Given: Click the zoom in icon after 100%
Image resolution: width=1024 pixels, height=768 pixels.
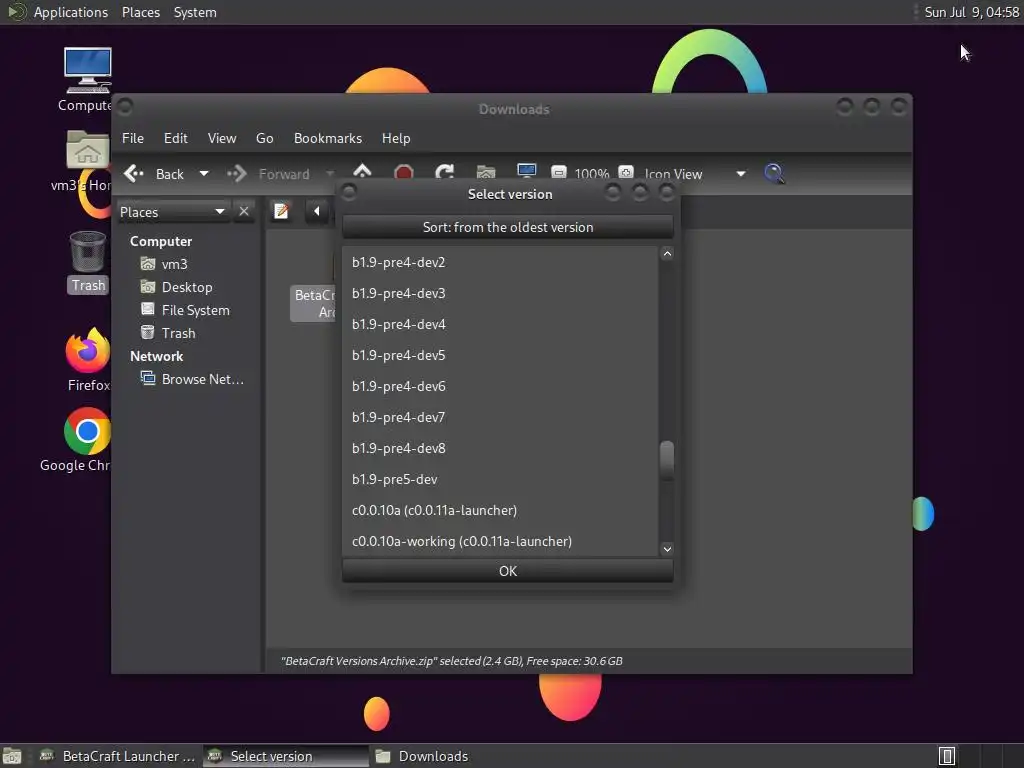Looking at the screenshot, I should pyautogui.click(x=626, y=173).
